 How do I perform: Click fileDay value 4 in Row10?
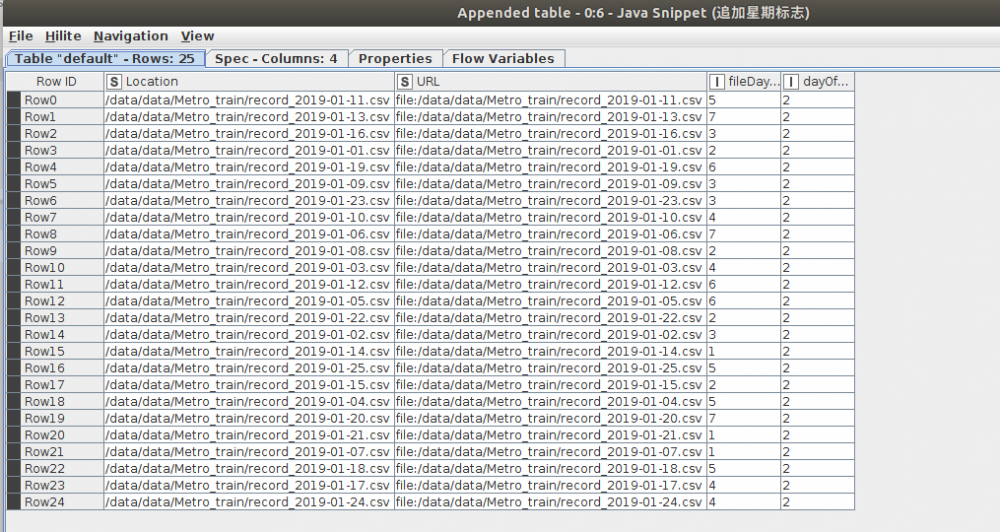[744, 267]
